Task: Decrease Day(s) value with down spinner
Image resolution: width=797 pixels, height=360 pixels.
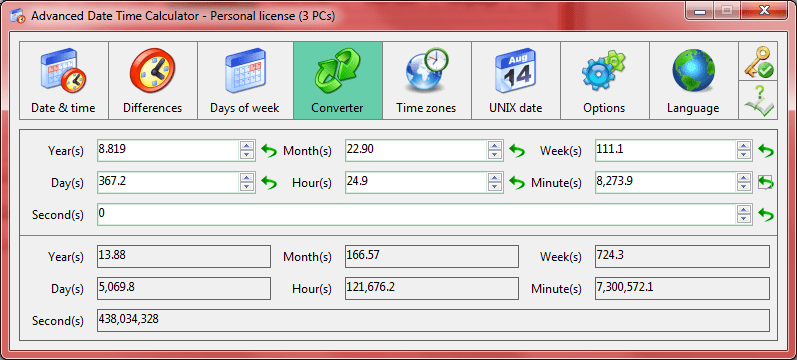Action: pos(247,187)
